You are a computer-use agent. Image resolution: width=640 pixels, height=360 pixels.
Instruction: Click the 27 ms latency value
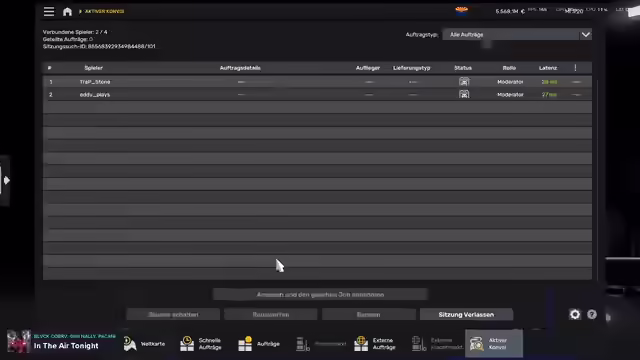point(549,94)
